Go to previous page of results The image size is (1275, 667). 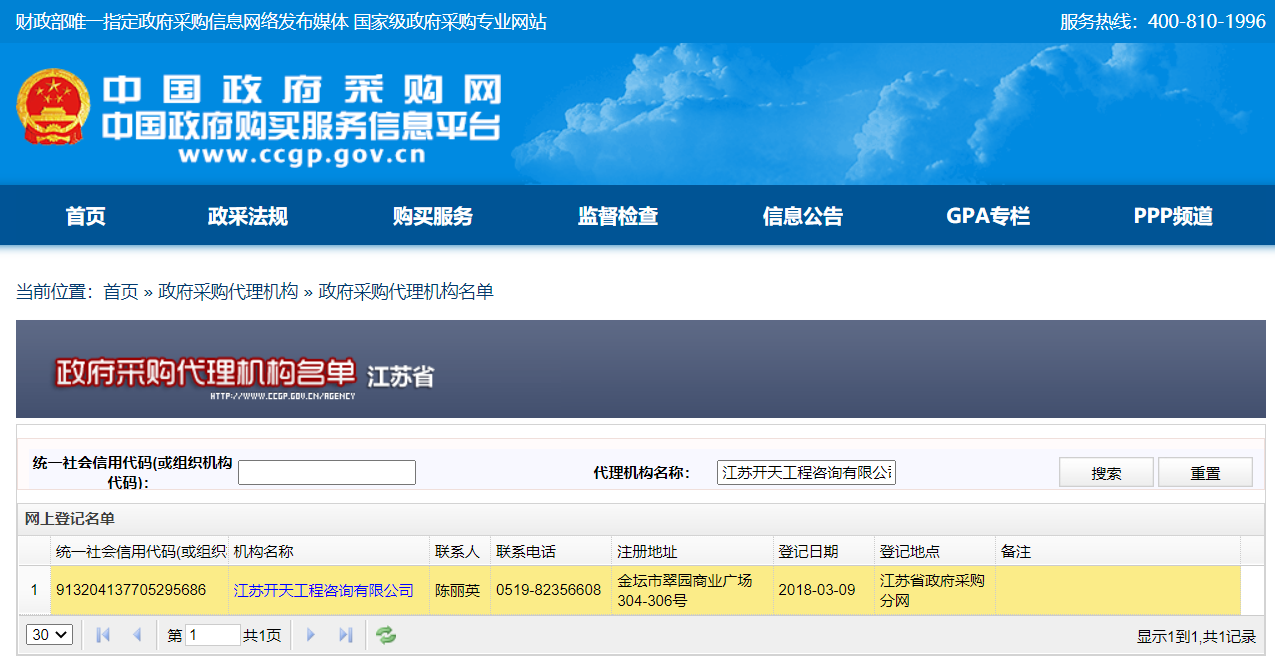pos(137,635)
